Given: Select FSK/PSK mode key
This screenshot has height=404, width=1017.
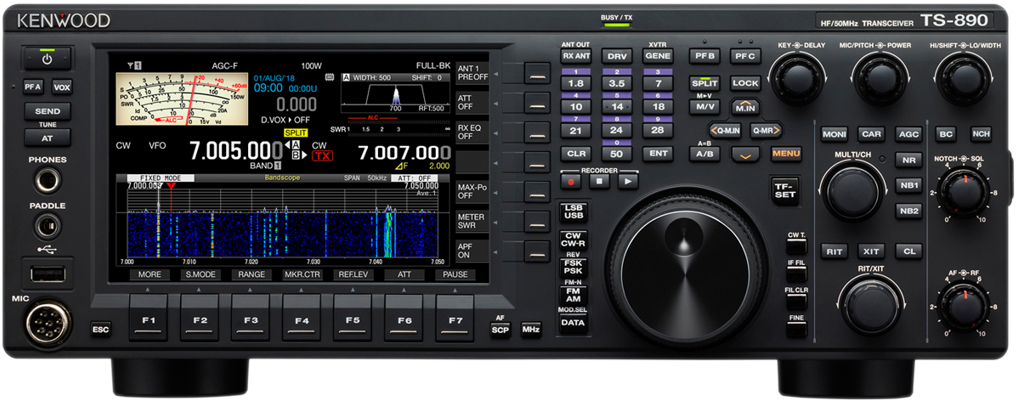Looking at the screenshot, I should pos(573,267).
